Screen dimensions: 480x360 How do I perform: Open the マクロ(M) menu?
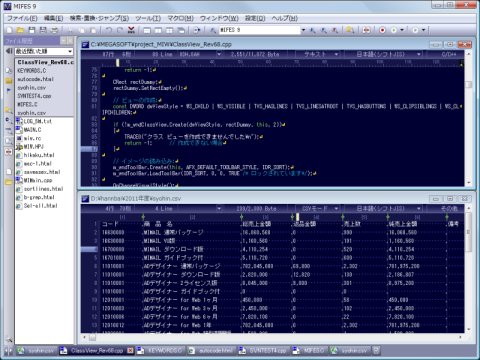click(180, 18)
